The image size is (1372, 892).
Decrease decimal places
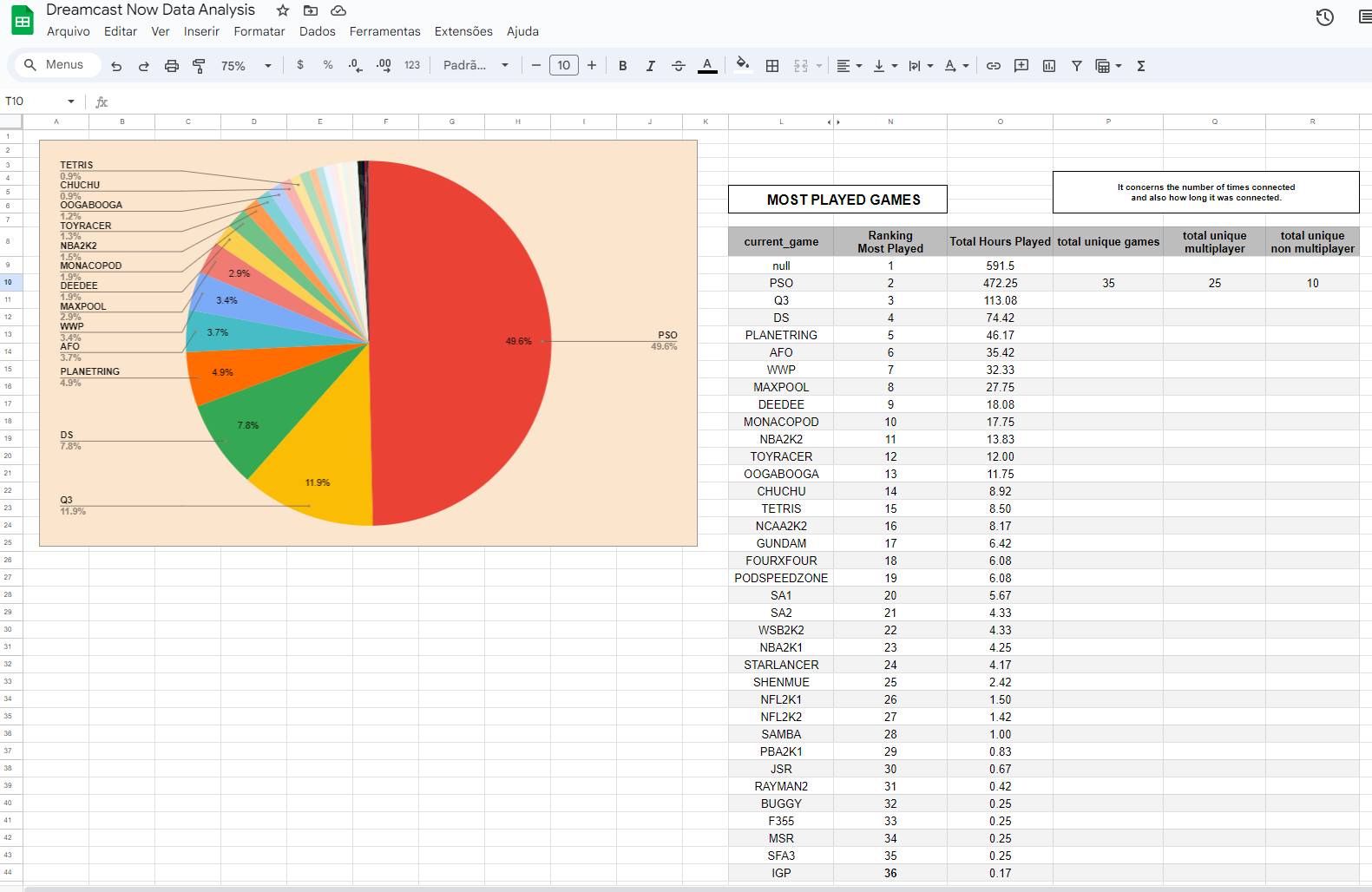356,65
